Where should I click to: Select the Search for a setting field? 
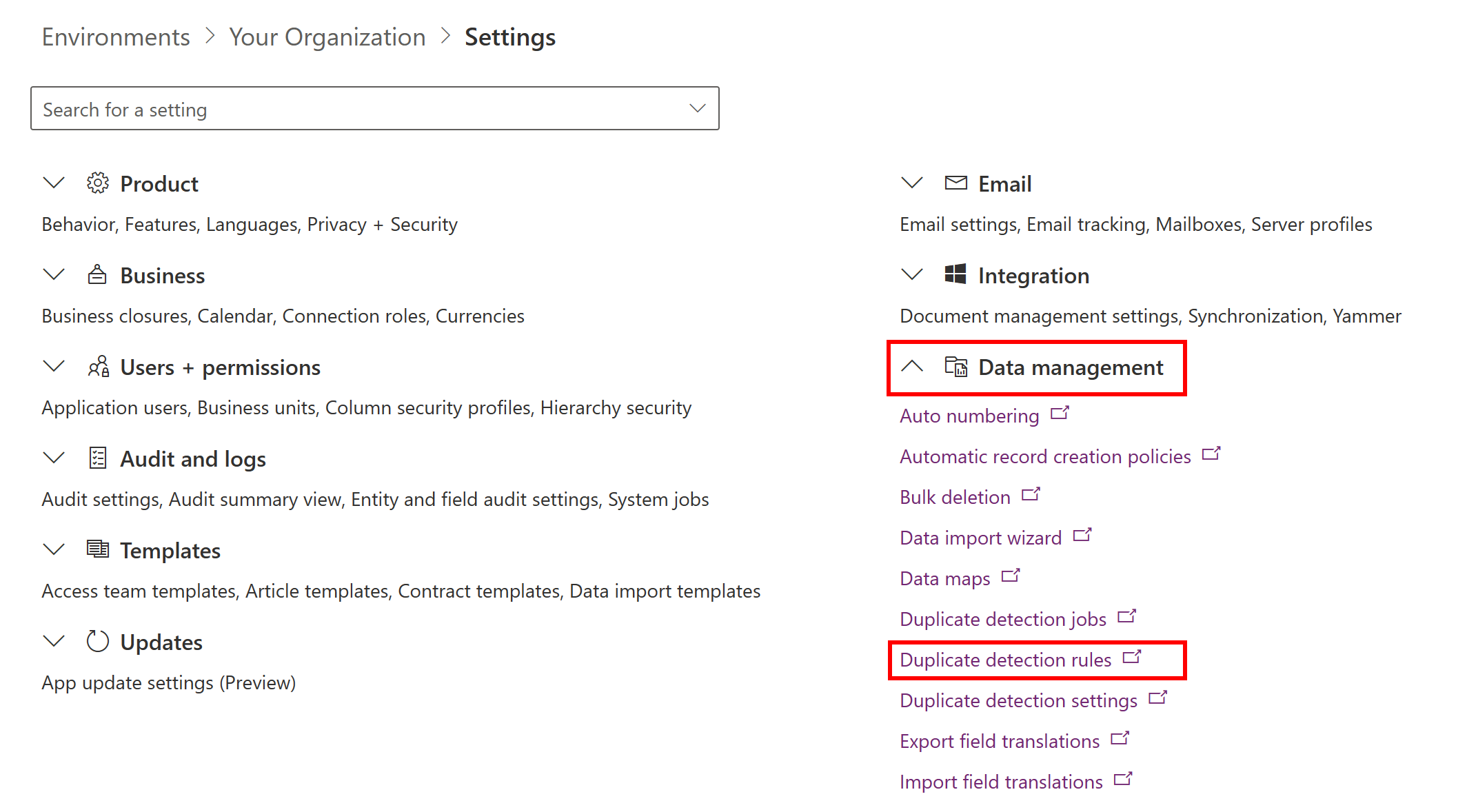377,109
